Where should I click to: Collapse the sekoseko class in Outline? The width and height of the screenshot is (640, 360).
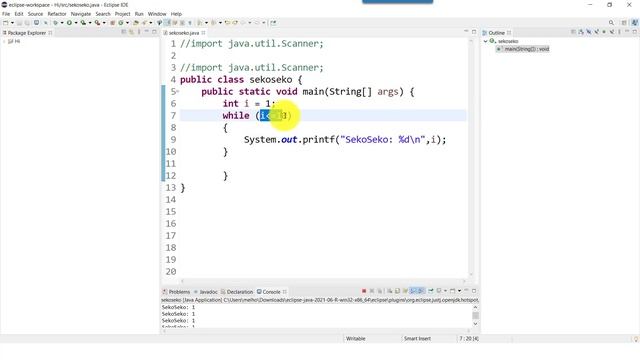(x=486, y=41)
